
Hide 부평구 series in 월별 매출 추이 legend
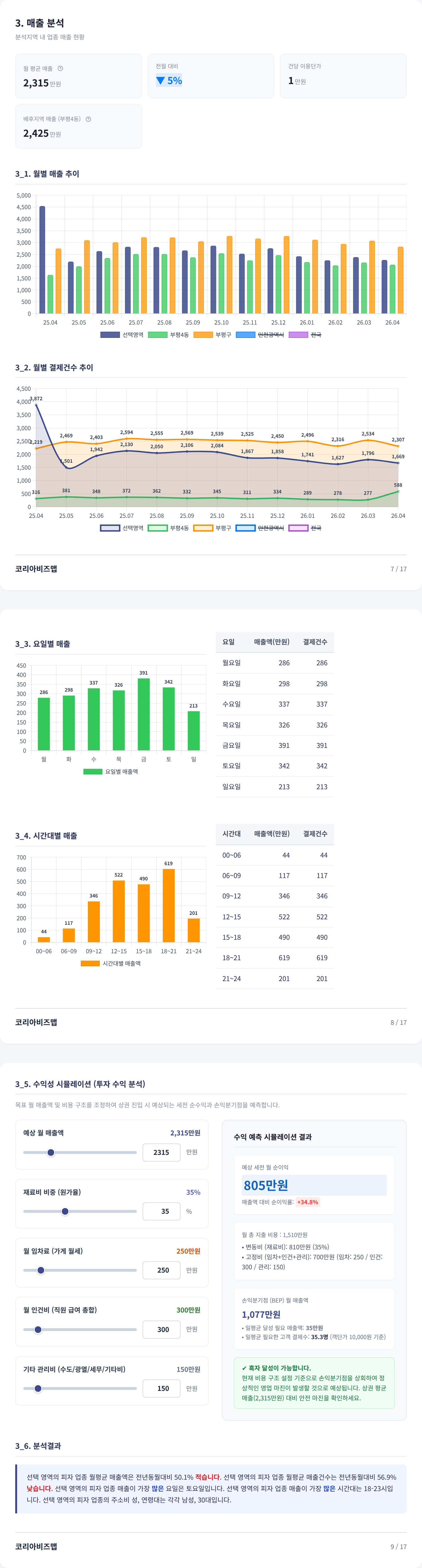coord(212,335)
